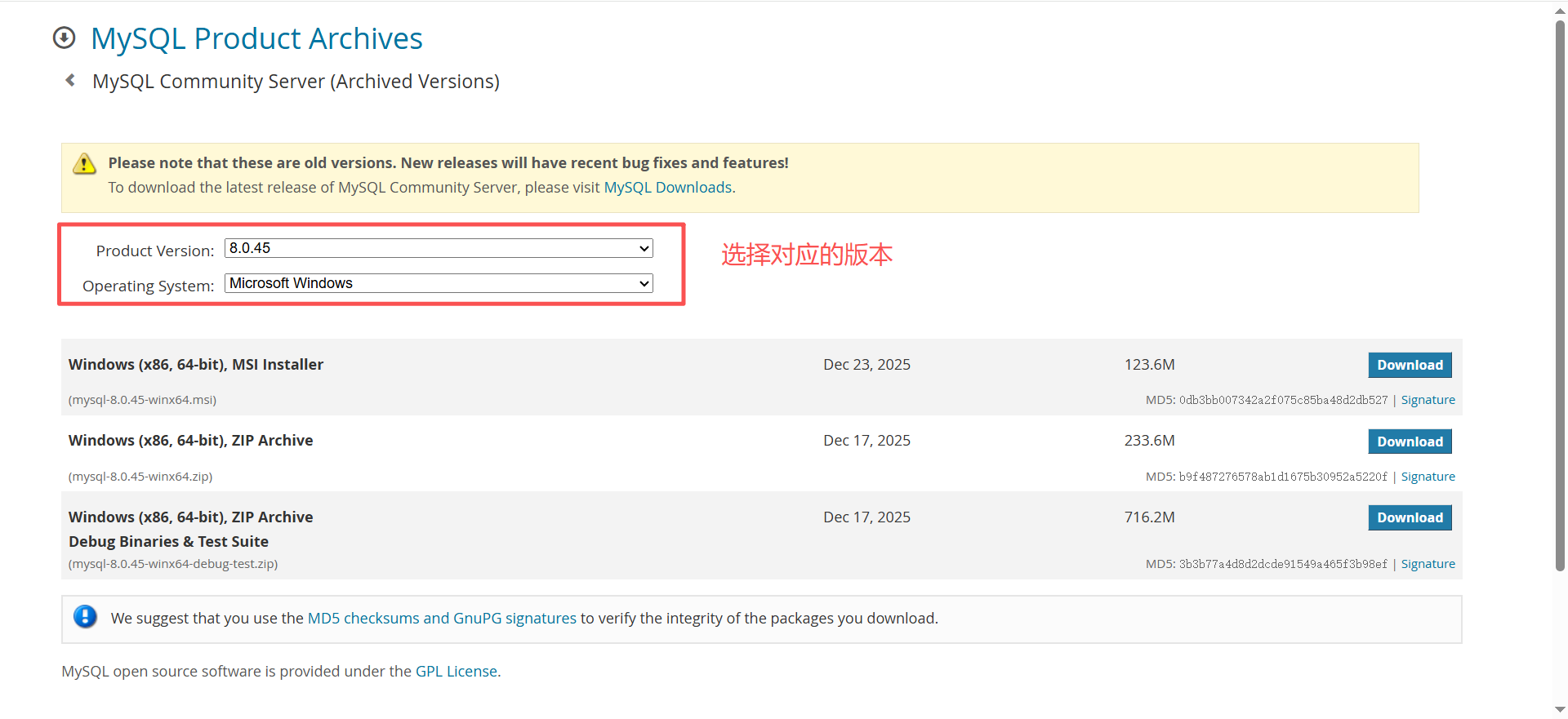Click the back chevron before MySQL Community Server
This screenshot has width=1568, height=719.
70,80
